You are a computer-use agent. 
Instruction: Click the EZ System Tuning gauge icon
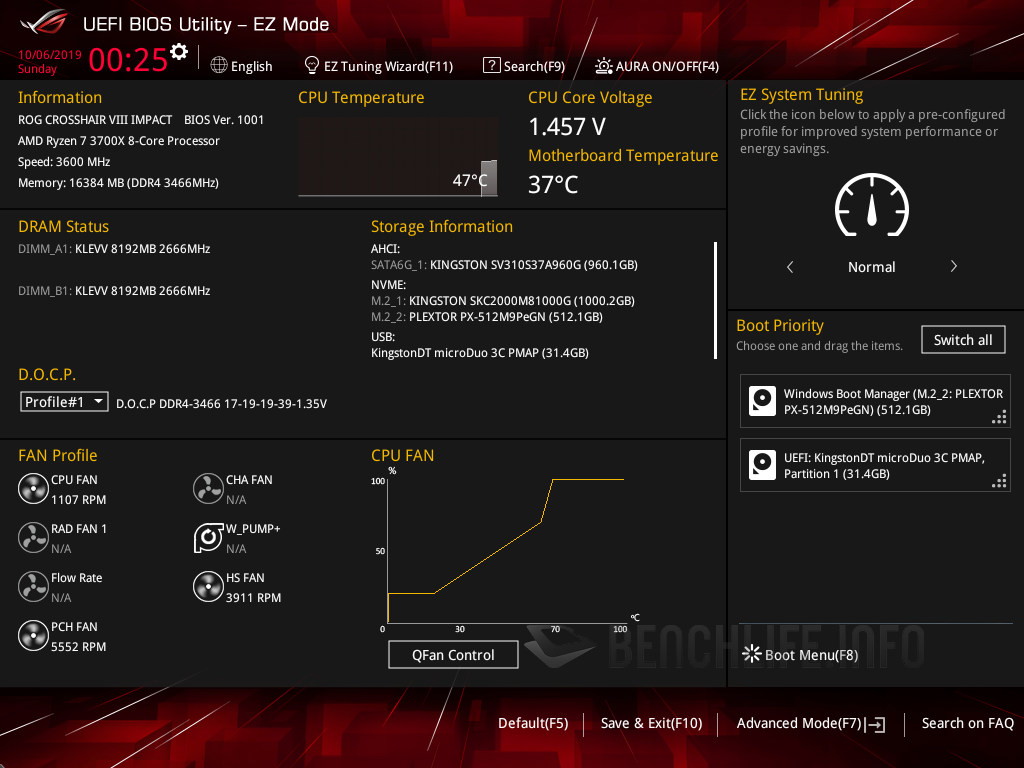872,206
